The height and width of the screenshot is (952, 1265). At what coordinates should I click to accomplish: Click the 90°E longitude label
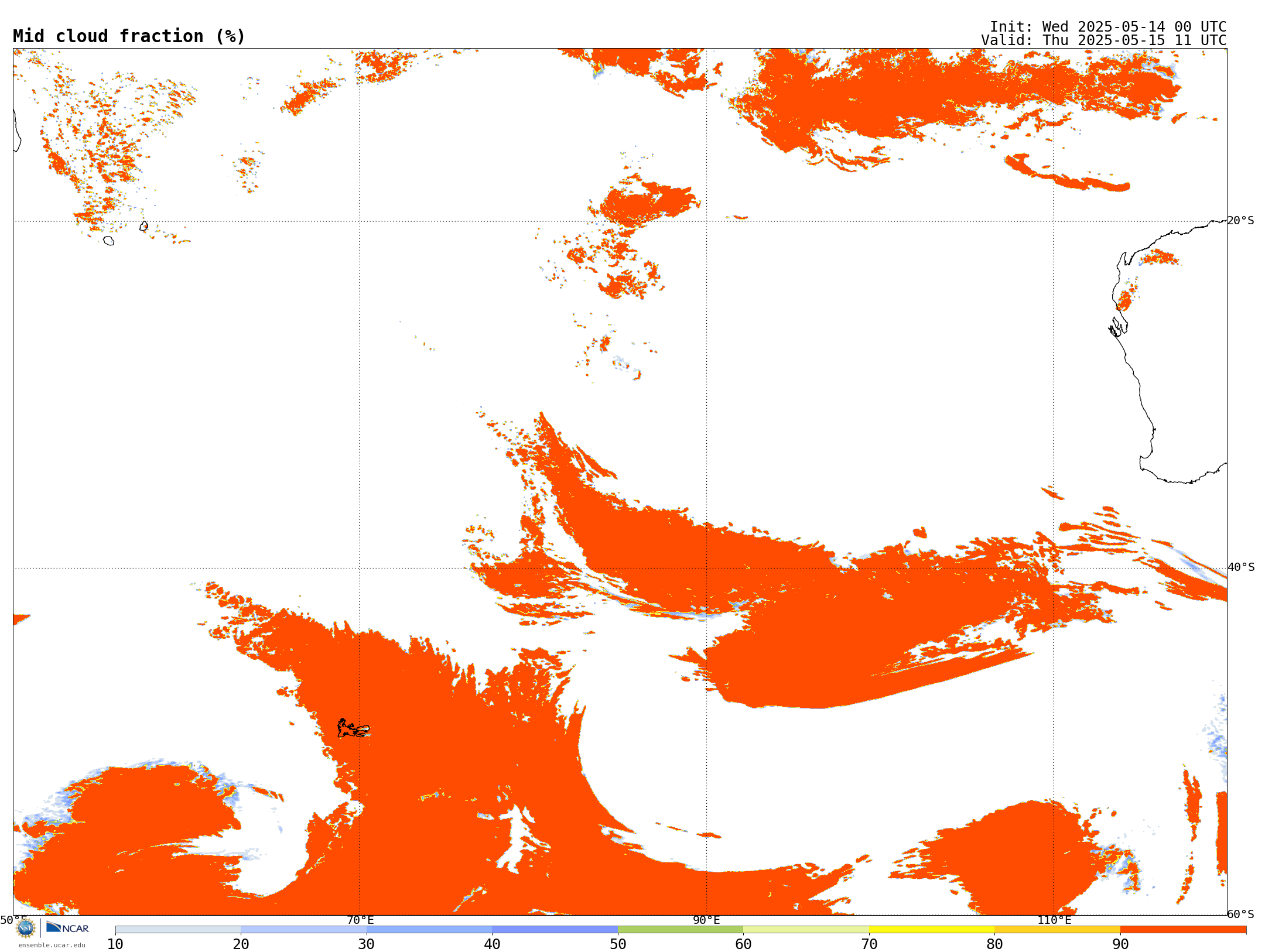point(706,920)
